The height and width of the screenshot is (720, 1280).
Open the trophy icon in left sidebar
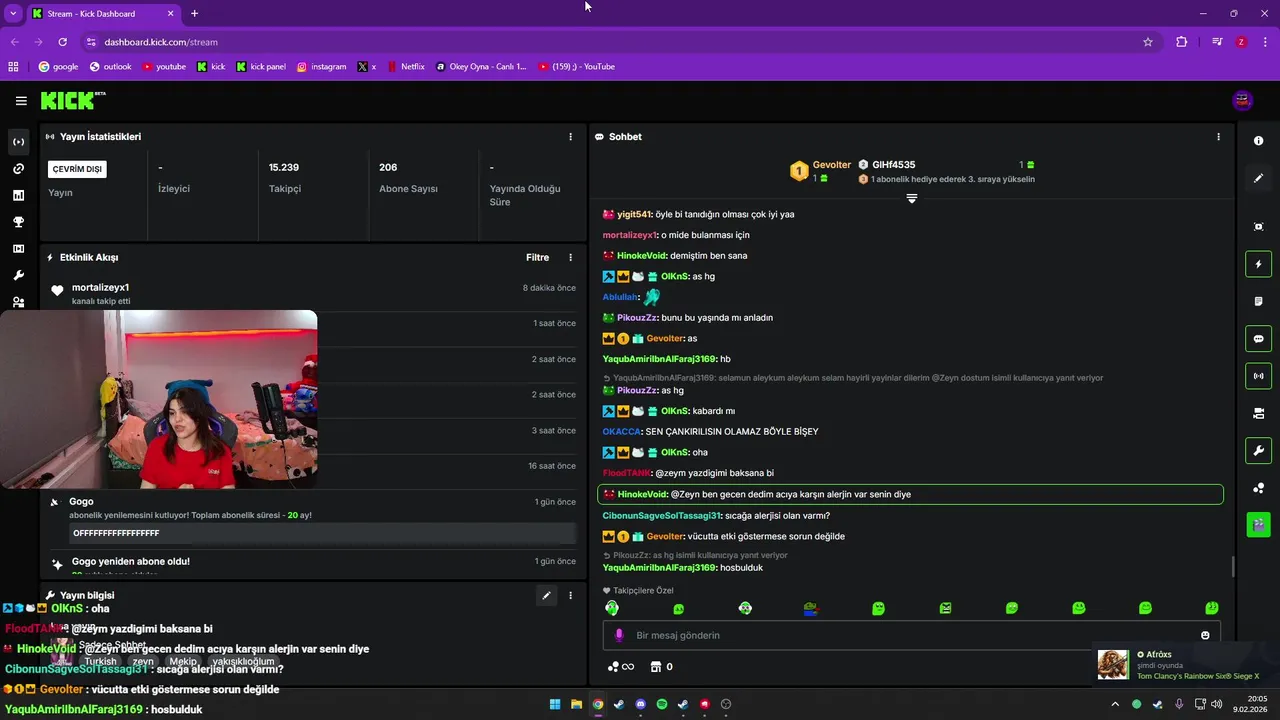[x=18, y=222]
